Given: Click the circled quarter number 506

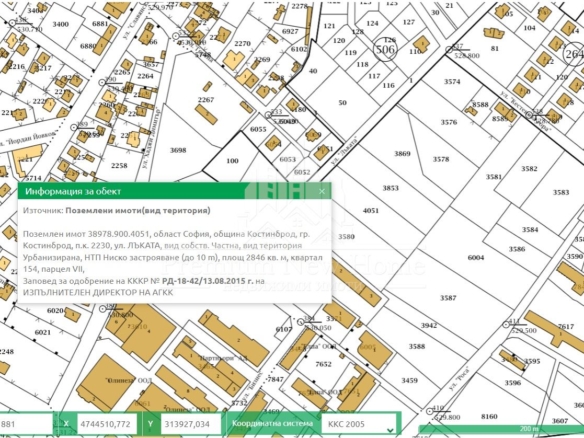Looking at the screenshot, I should point(385,49).
